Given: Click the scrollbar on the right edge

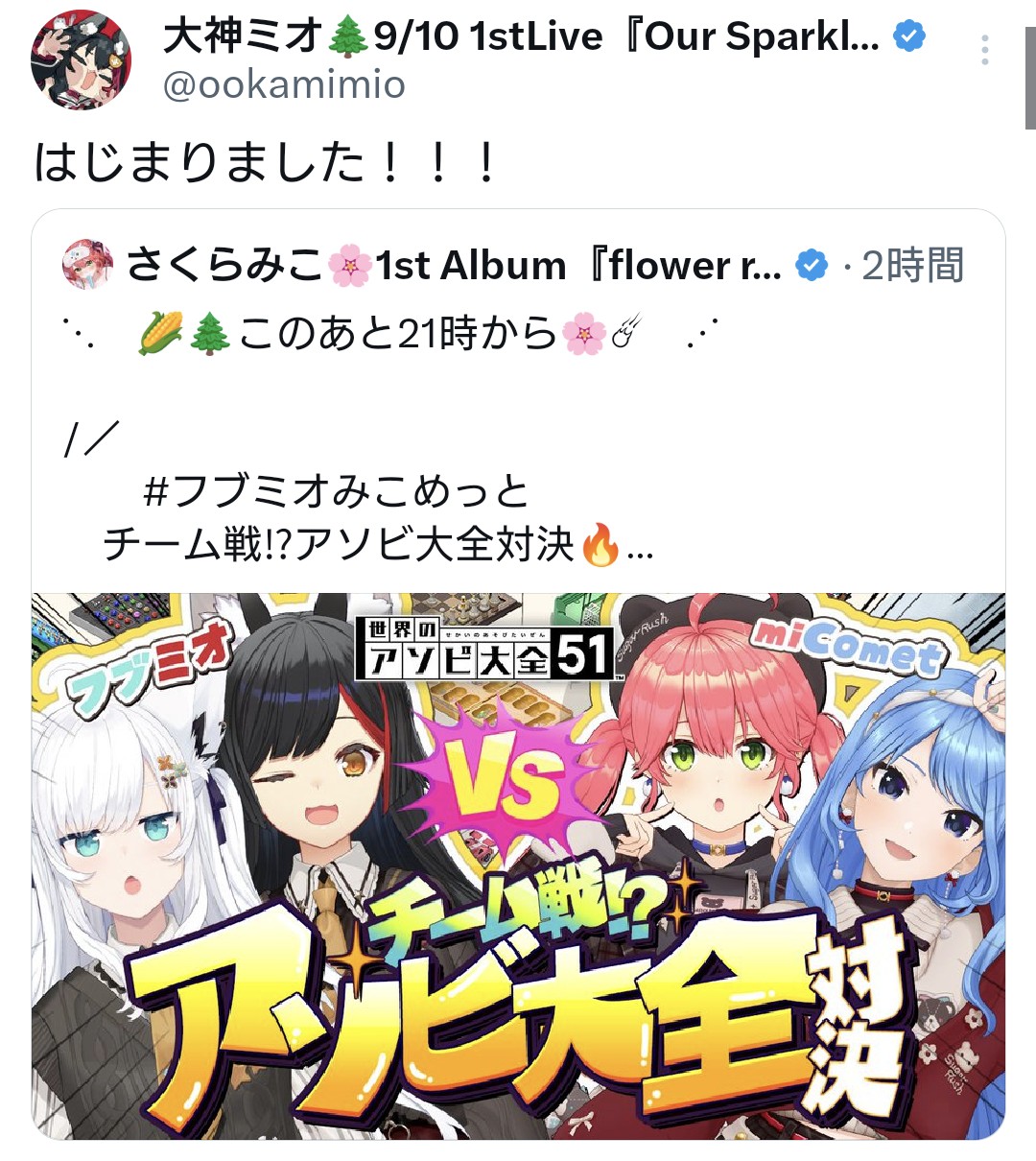Looking at the screenshot, I should click(1030, 79).
